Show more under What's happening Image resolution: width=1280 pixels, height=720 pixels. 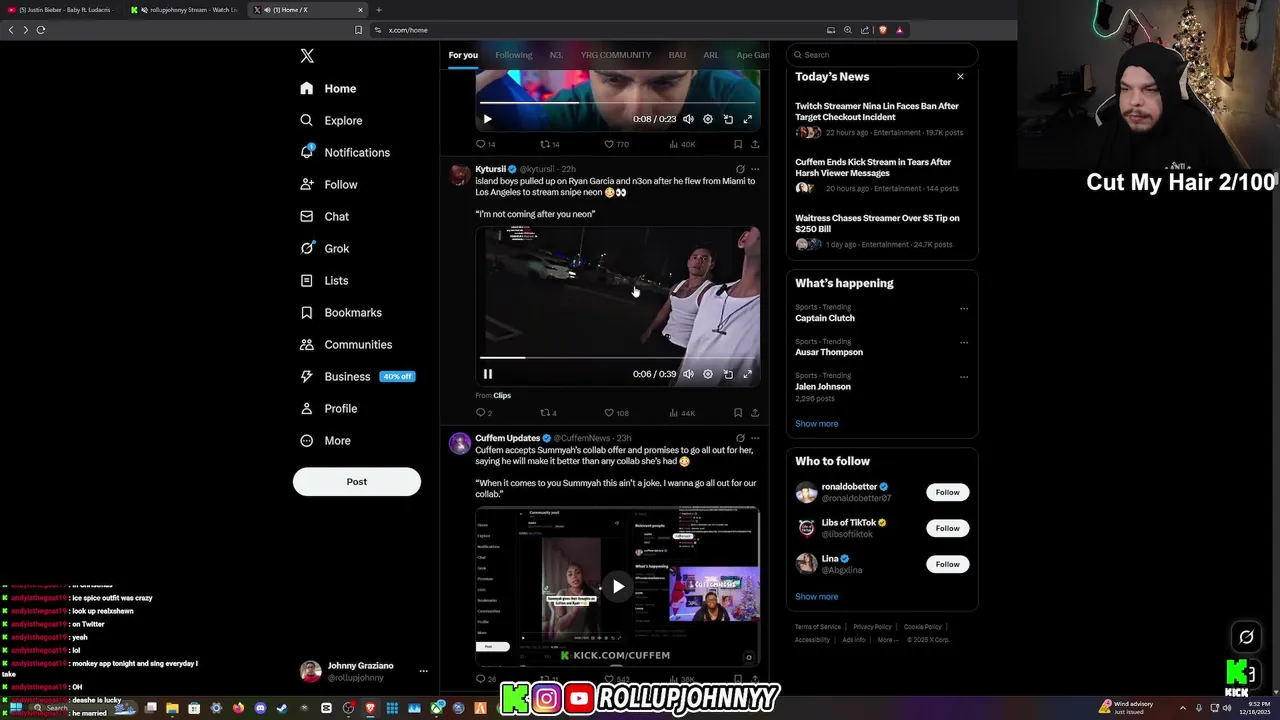(817, 424)
